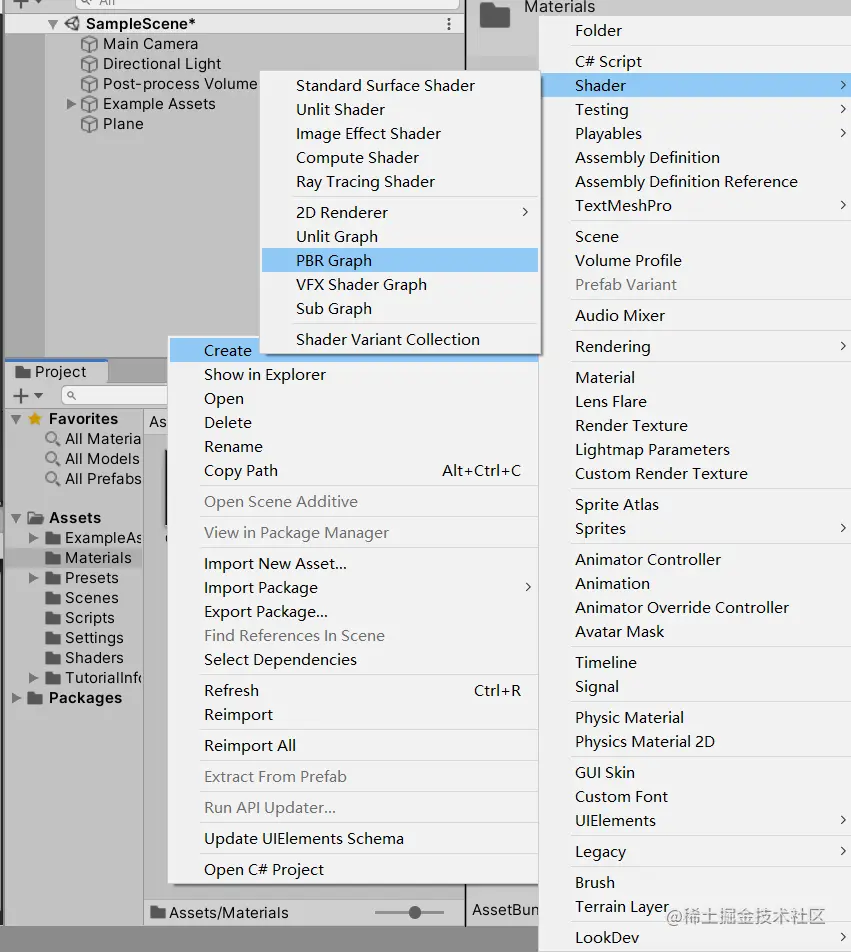851x952 pixels.
Task: Choose VFX Shader Graph
Action: [x=400, y=285]
